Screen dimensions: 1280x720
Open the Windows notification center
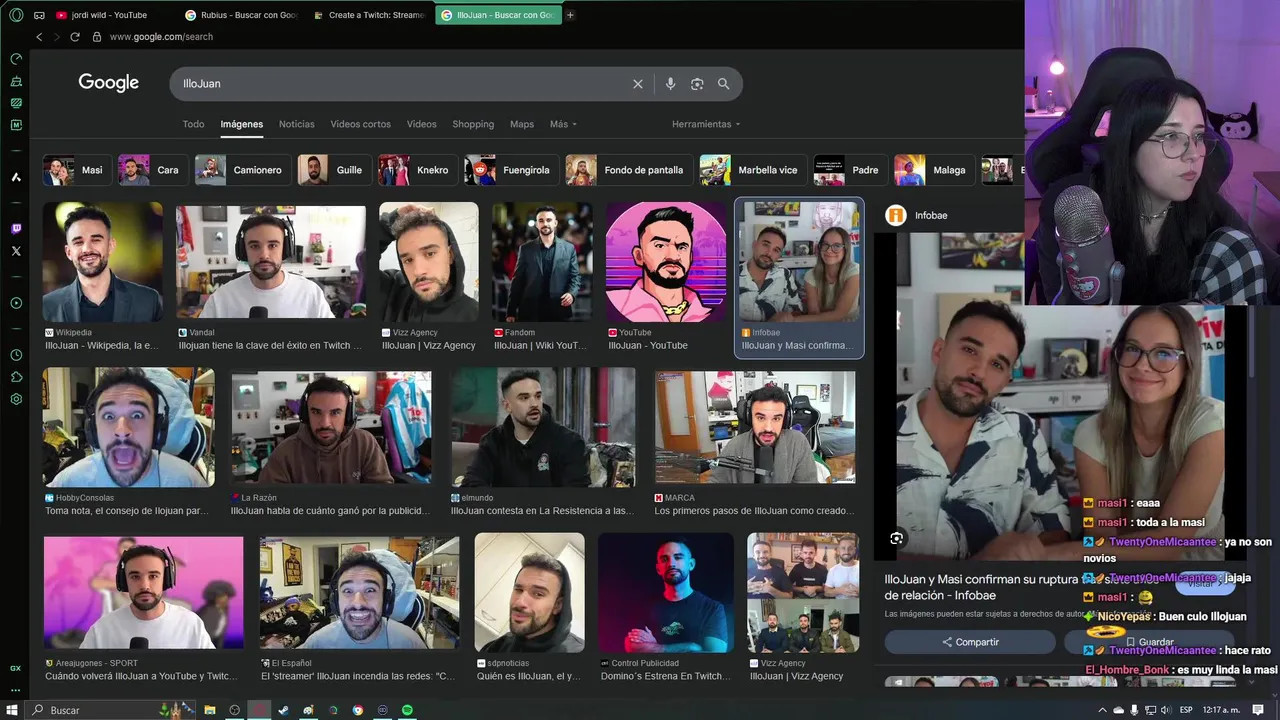click(x=1259, y=710)
